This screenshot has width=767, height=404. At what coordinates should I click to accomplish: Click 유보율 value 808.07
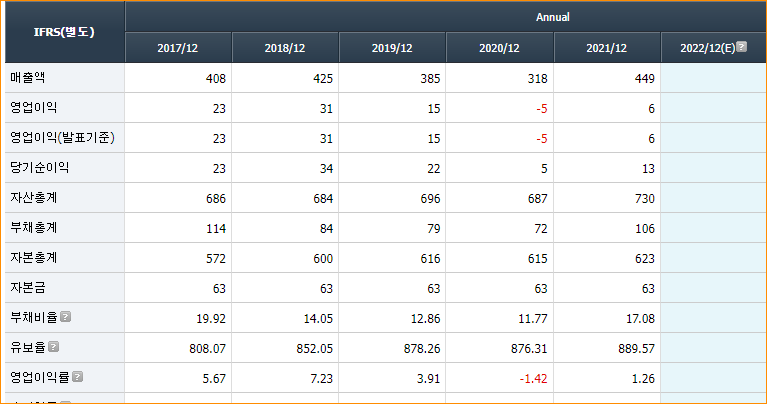[x=207, y=349]
